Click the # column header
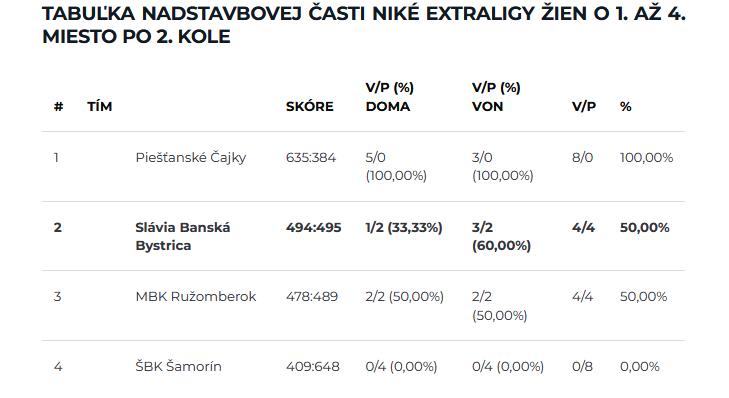 58,106
